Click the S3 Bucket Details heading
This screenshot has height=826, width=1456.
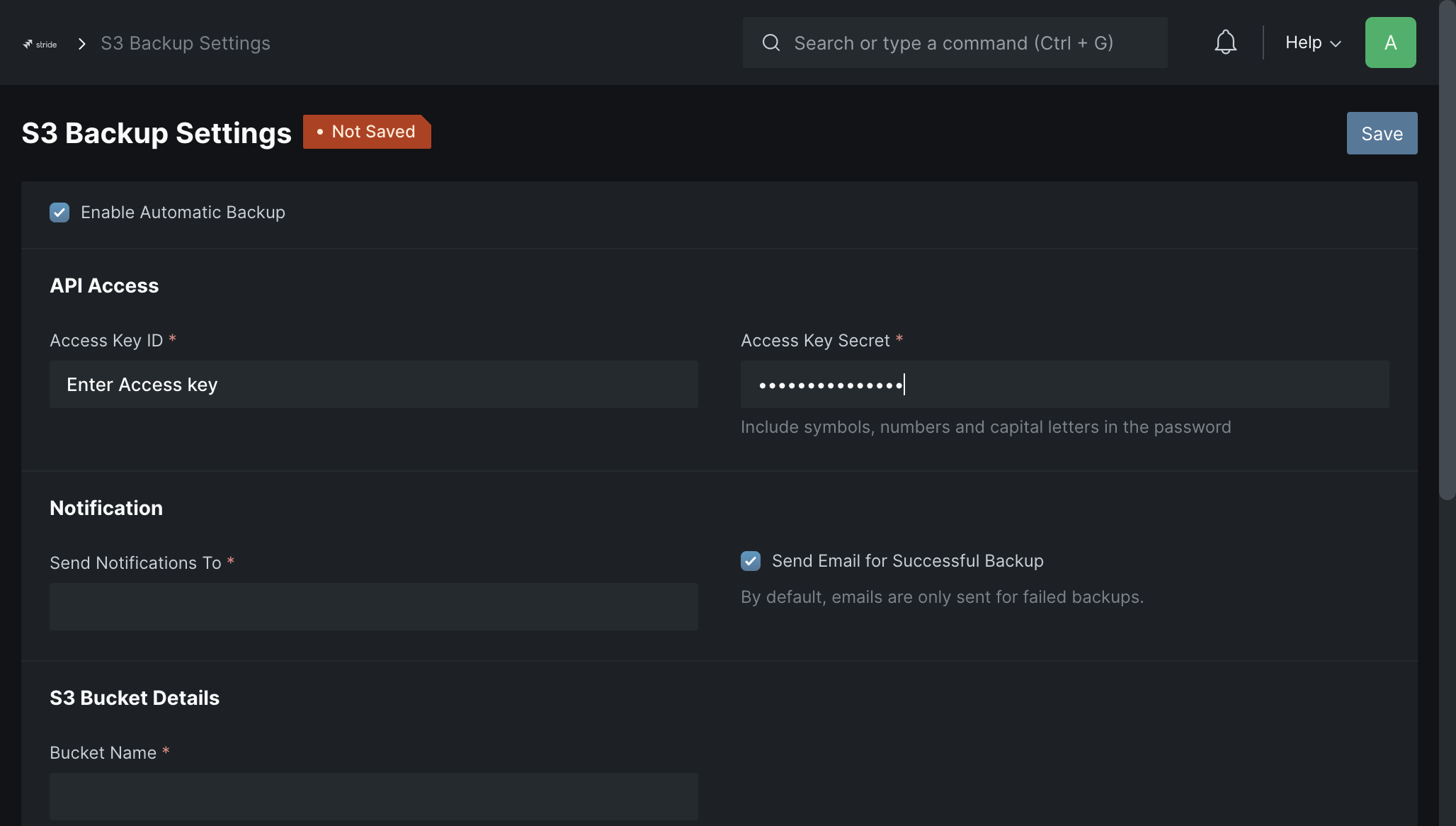pos(135,698)
